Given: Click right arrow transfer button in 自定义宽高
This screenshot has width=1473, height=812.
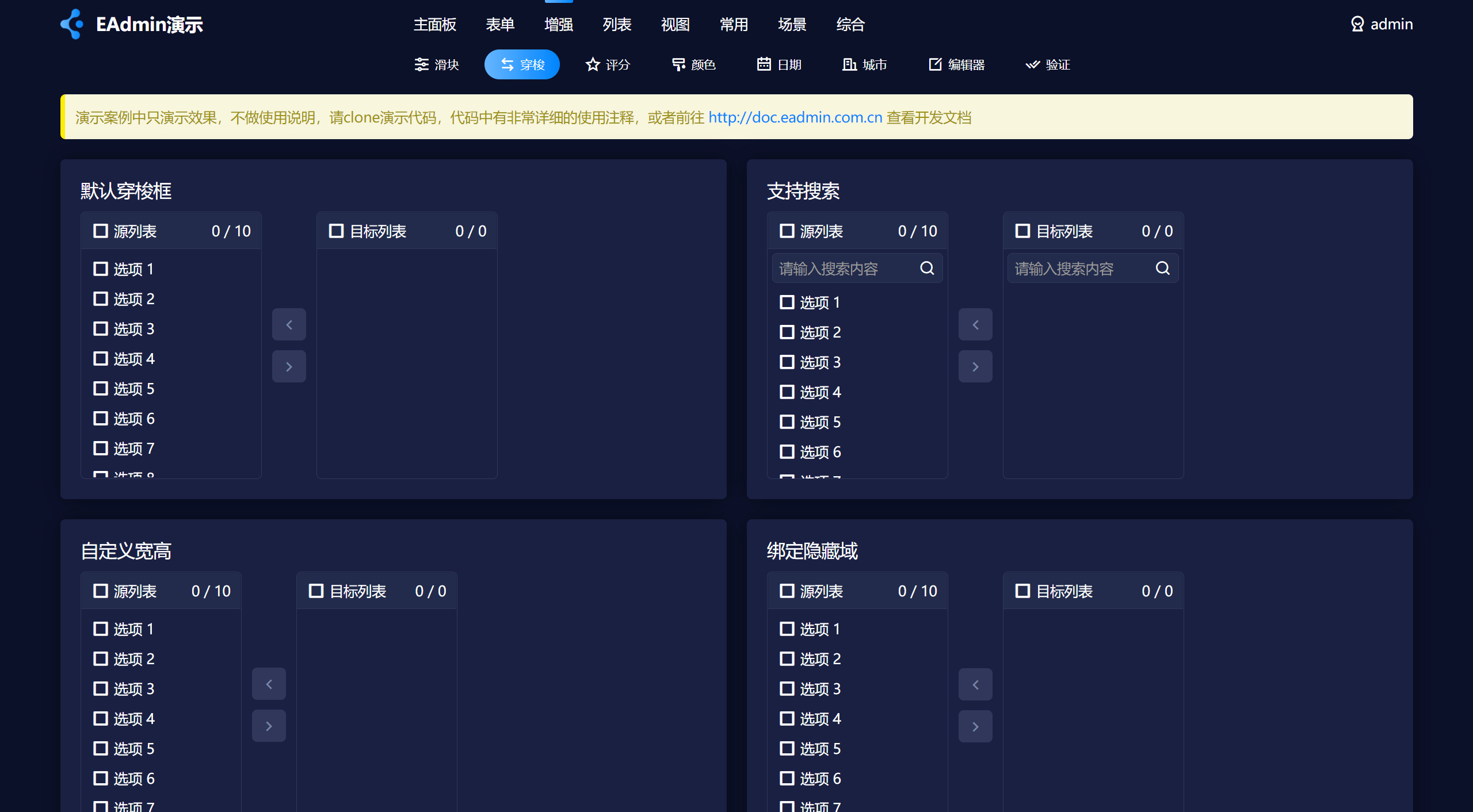Looking at the screenshot, I should [x=269, y=726].
